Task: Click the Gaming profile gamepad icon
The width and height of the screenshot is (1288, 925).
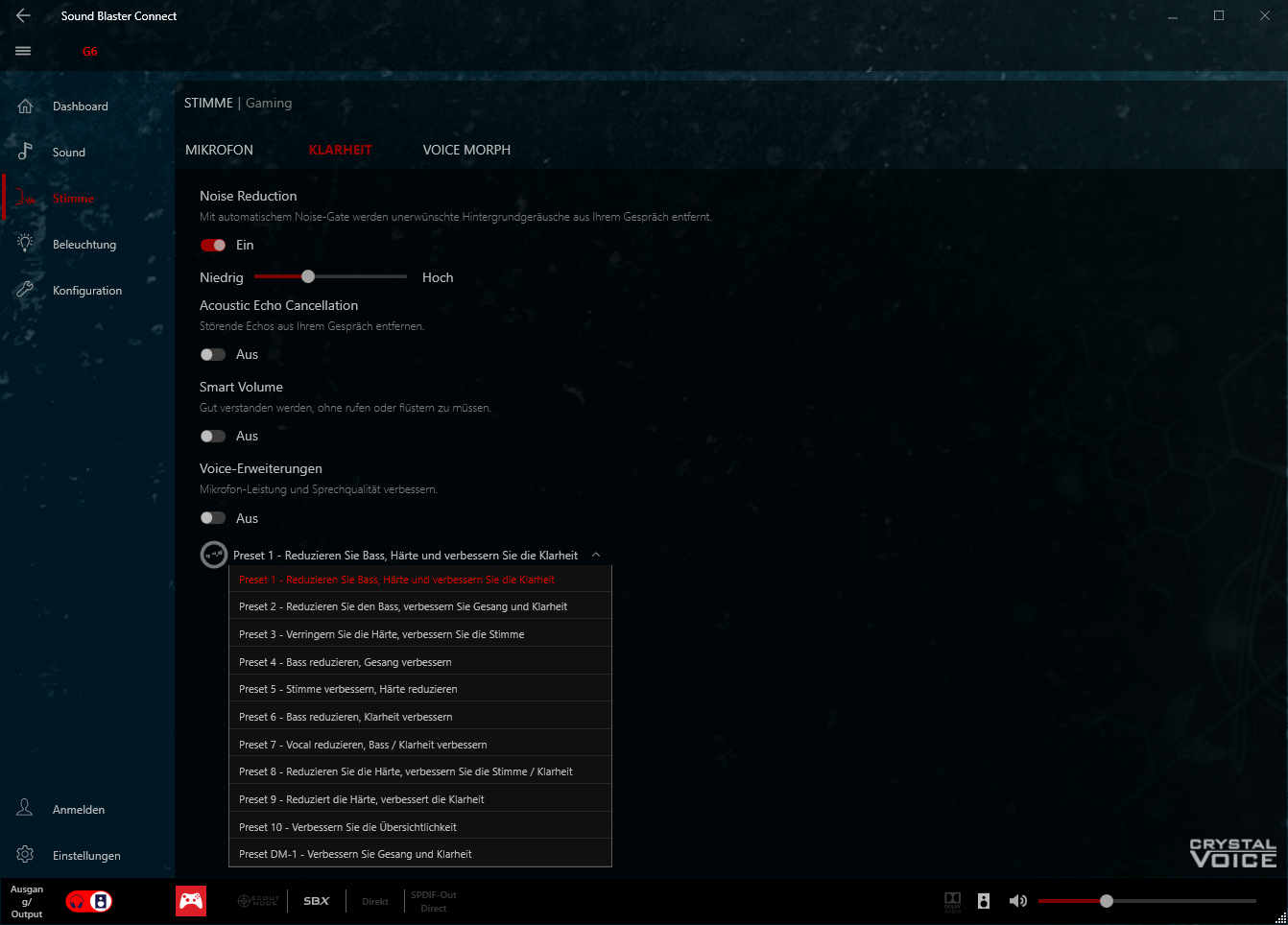Action: point(191,901)
